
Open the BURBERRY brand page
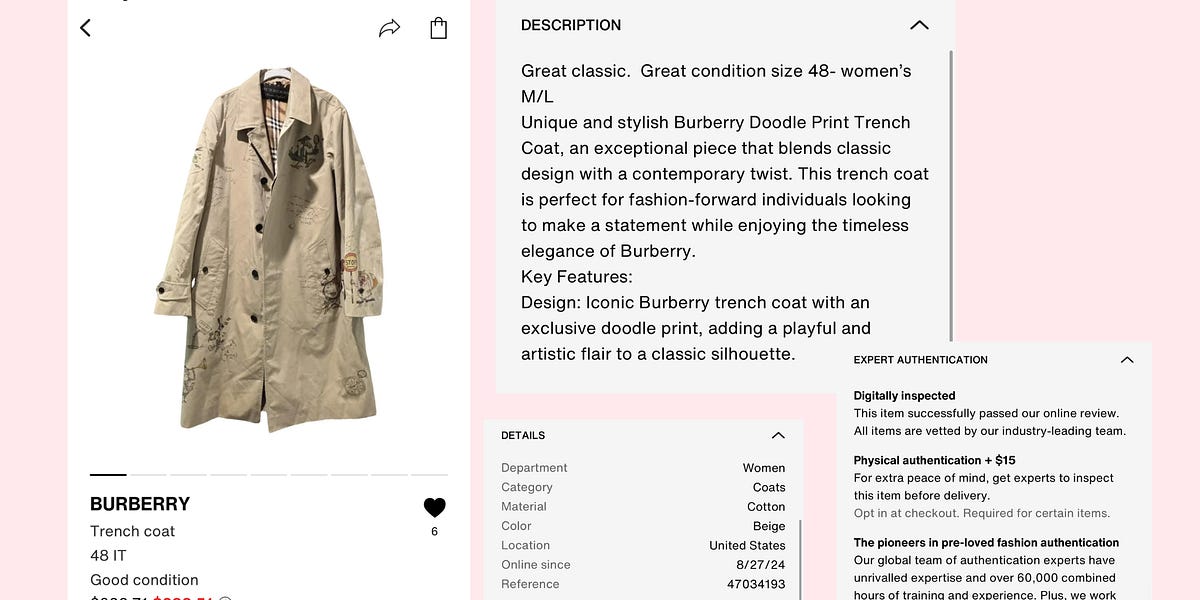point(139,504)
